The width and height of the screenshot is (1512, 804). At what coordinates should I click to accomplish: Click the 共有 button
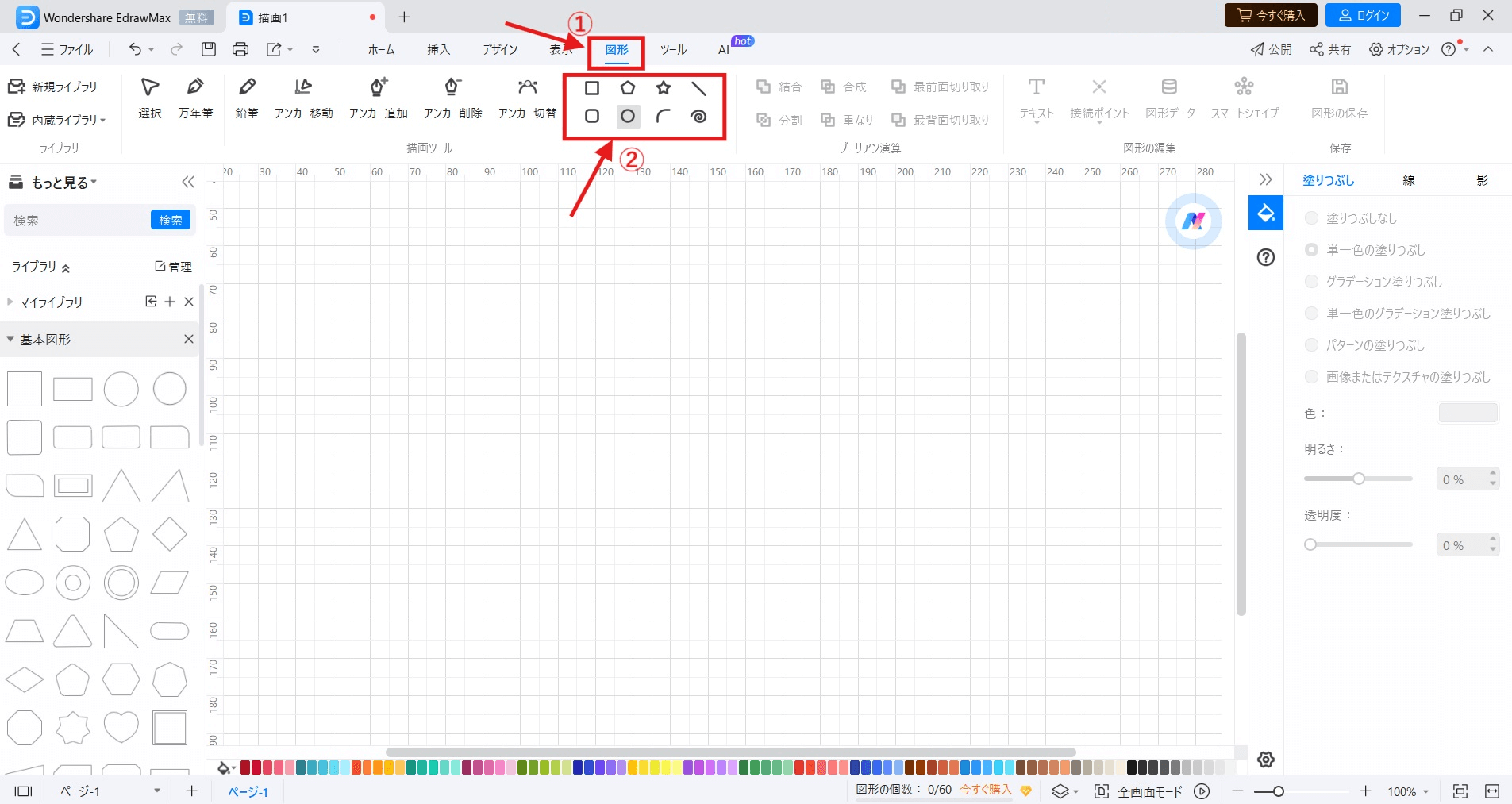pyautogui.click(x=1330, y=49)
